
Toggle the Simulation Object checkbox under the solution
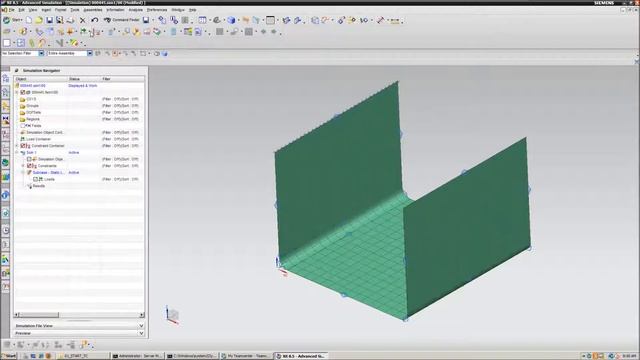tap(29, 159)
